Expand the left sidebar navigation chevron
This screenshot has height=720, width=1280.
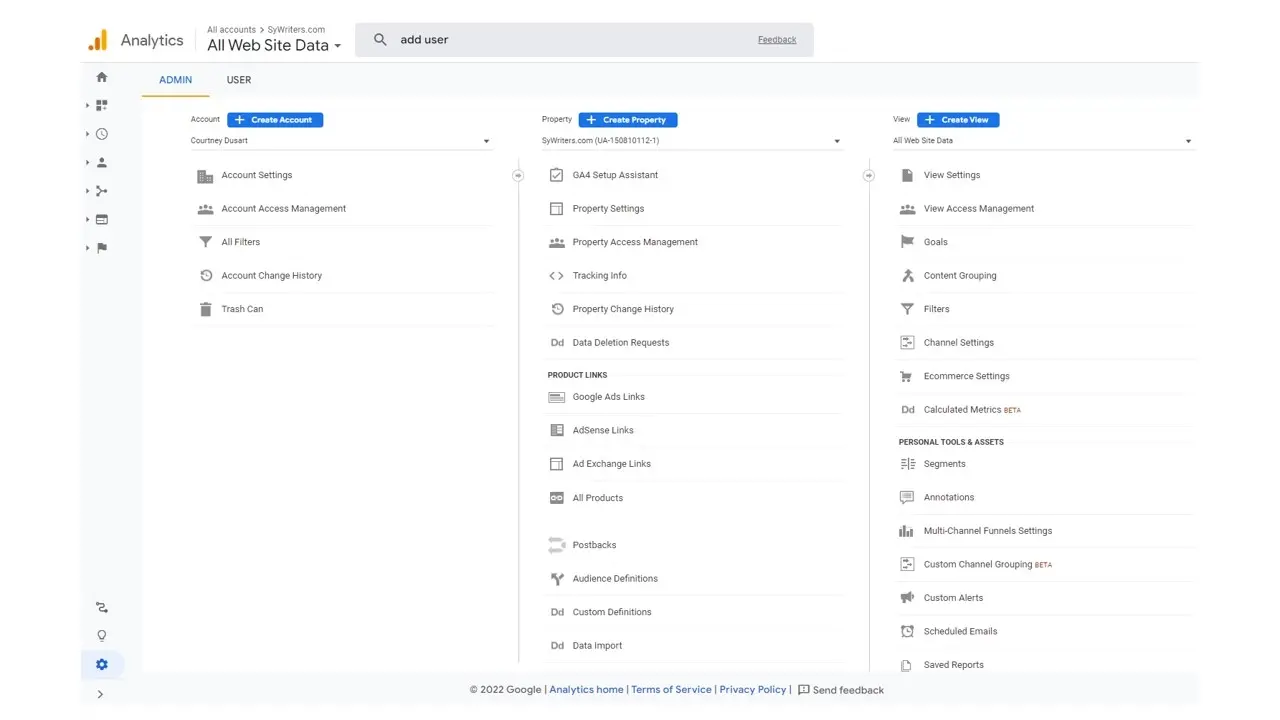pos(100,694)
